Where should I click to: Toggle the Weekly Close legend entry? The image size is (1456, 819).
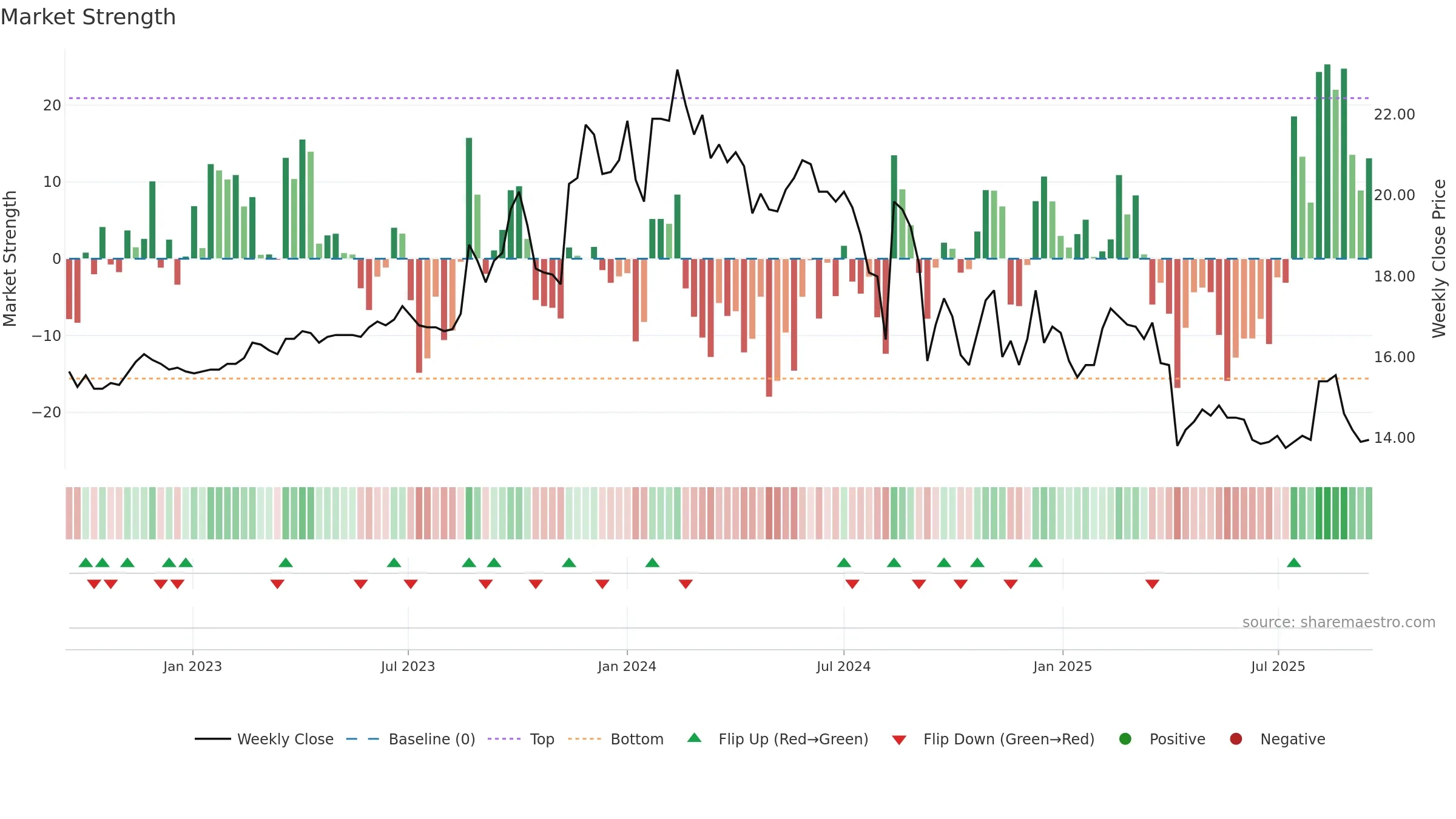pyautogui.click(x=264, y=739)
